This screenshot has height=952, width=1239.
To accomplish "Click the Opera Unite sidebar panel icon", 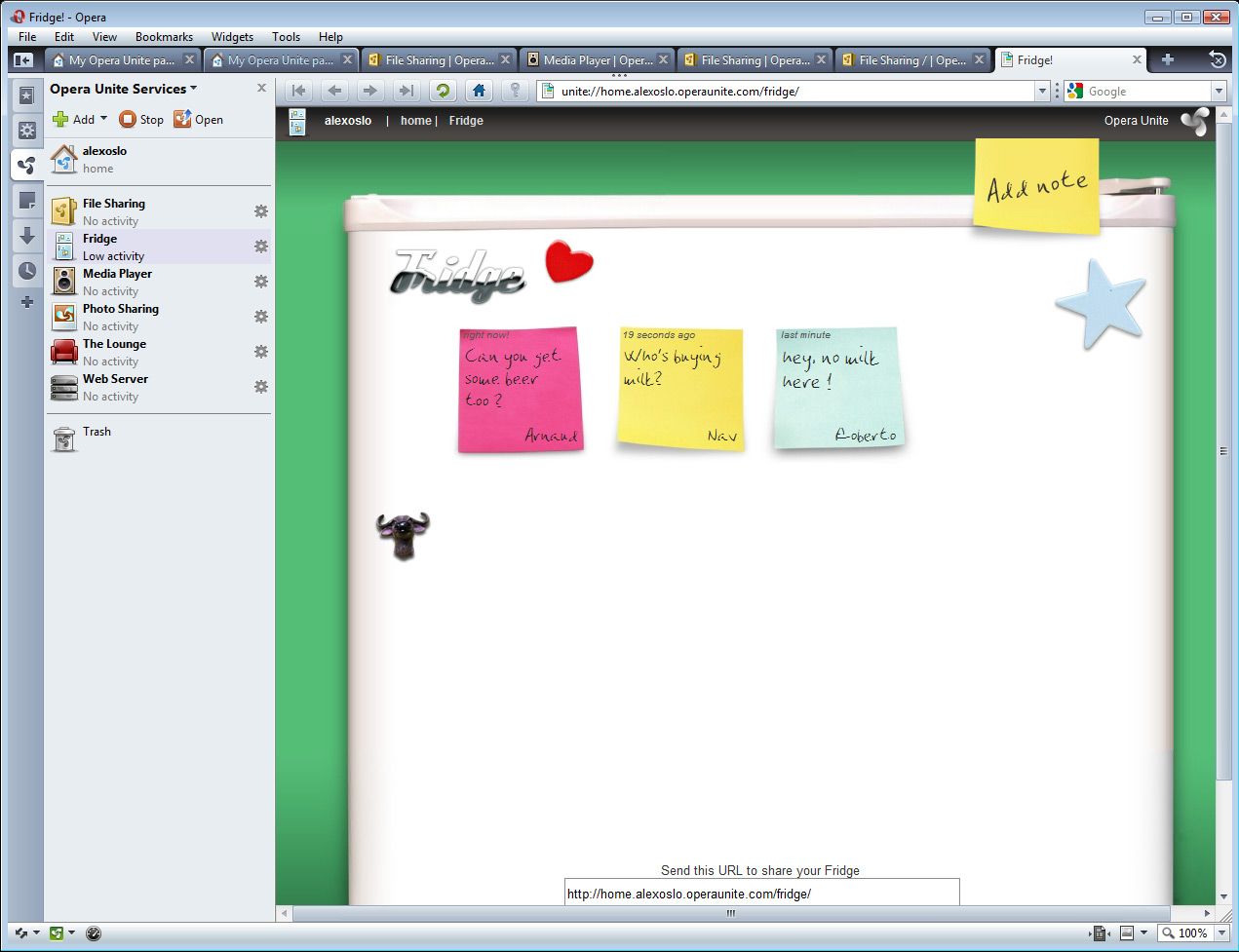I will click(27, 166).
